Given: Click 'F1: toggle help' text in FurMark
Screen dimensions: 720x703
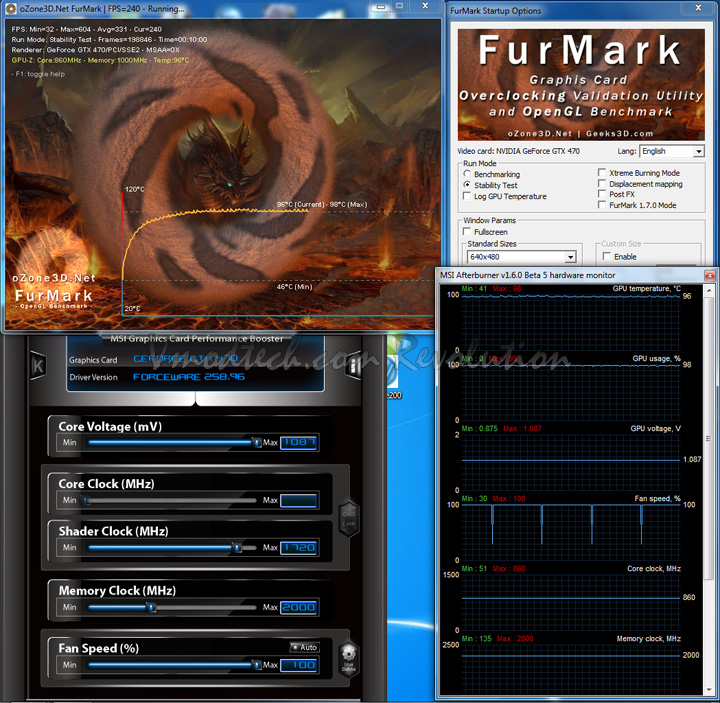Looking at the screenshot, I should click(40, 74).
